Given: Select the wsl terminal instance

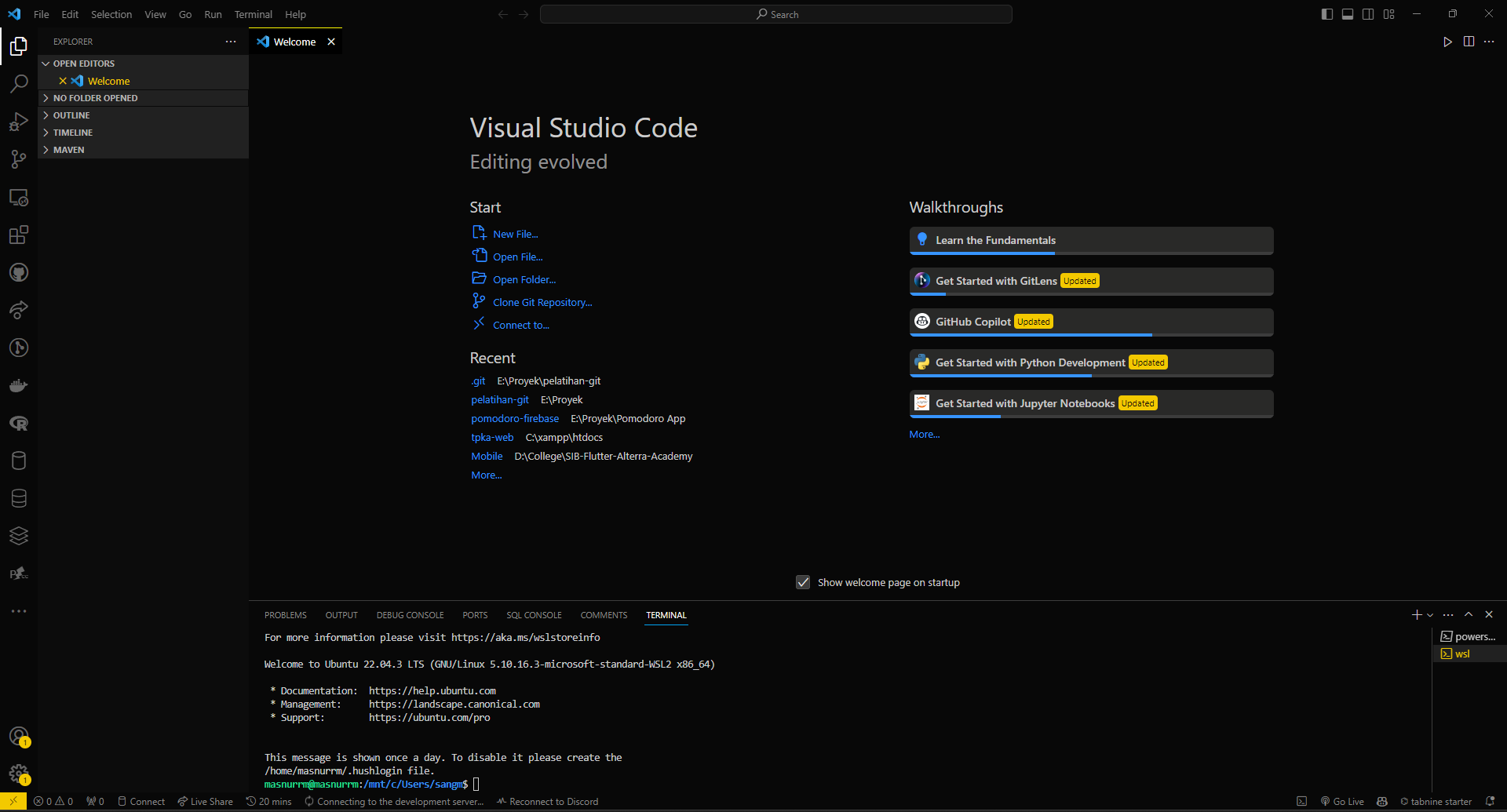Looking at the screenshot, I should pyautogui.click(x=1469, y=654).
